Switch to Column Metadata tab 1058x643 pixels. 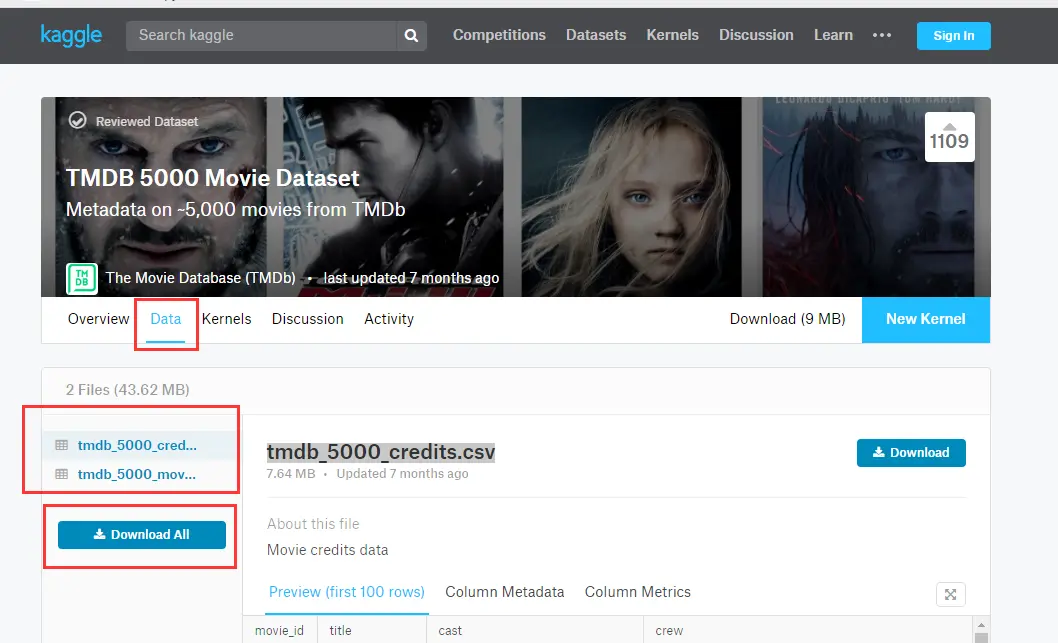pyautogui.click(x=505, y=592)
